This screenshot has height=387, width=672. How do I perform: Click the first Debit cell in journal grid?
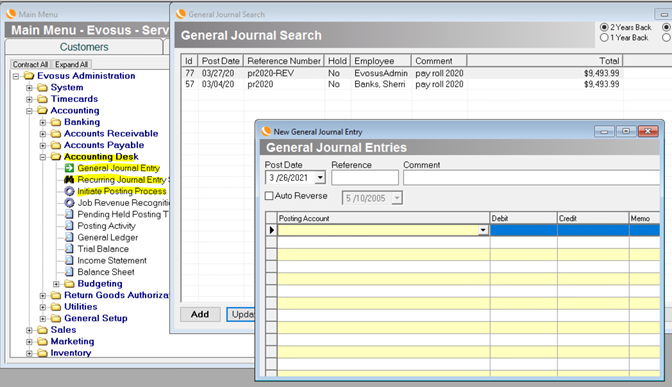click(523, 230)
